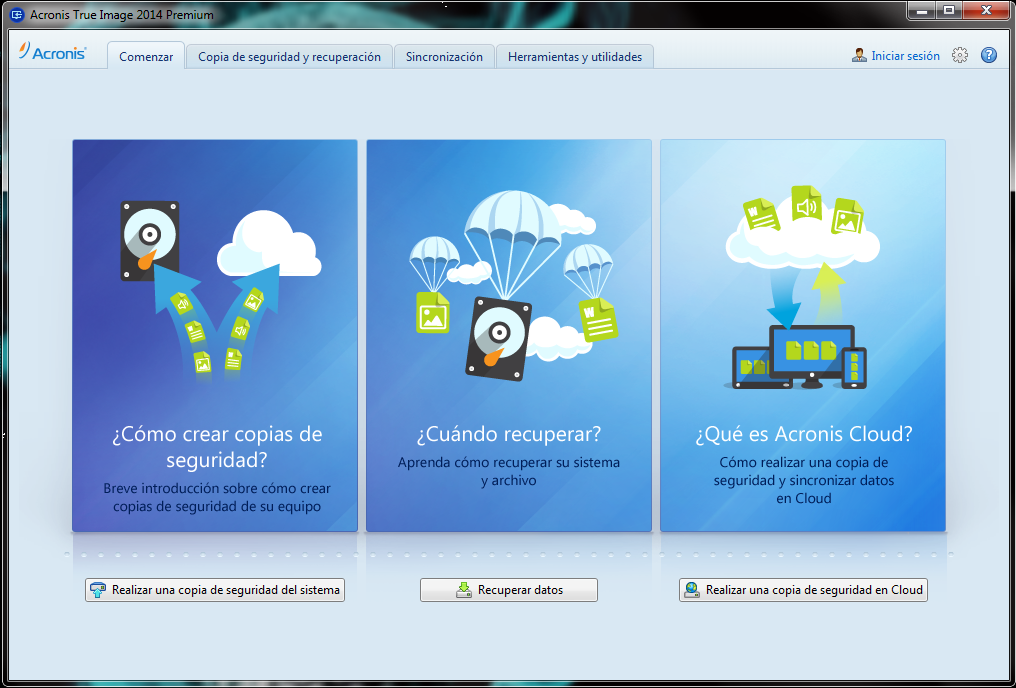1016x688 pixels.
Task: Open the help question mark icon
Action: (989, 56)
